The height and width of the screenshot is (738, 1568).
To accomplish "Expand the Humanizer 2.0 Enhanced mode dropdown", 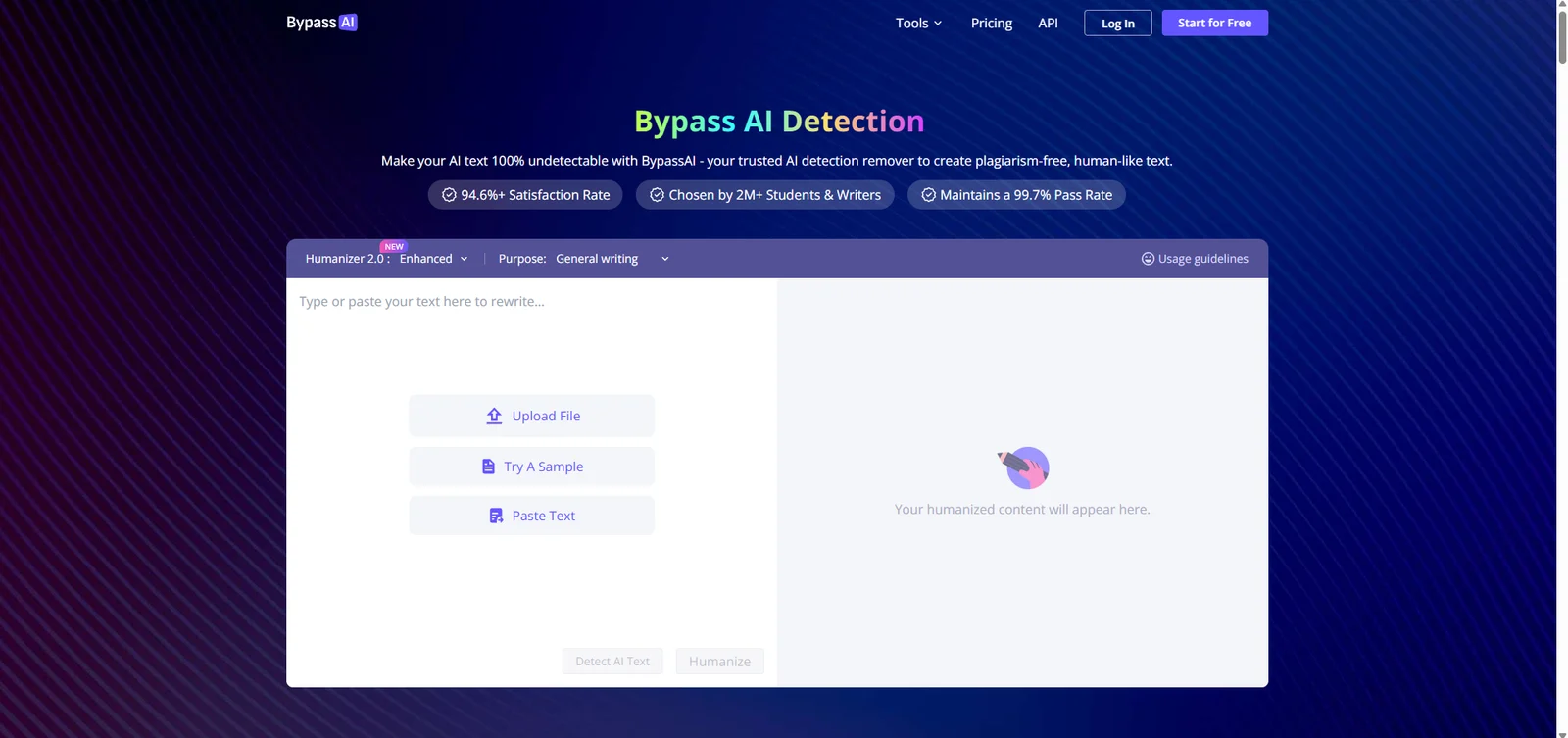I will coord(433,259).
